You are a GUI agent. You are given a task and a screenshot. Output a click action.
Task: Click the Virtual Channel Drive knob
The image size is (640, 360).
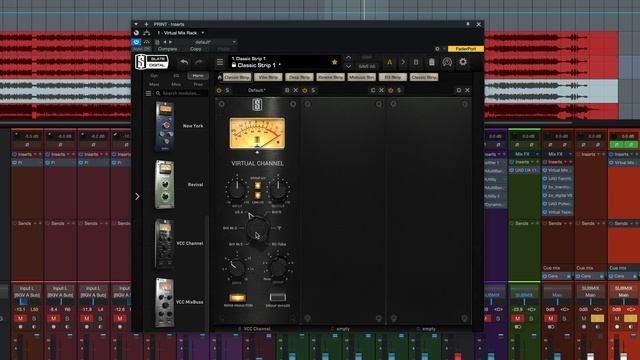tap(236, 268)
